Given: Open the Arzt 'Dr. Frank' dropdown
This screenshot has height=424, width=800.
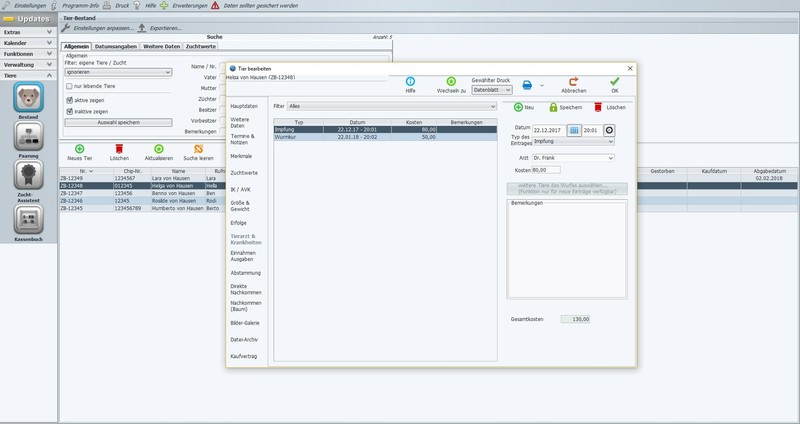Looking at the screenshot, I should [573, 158].
